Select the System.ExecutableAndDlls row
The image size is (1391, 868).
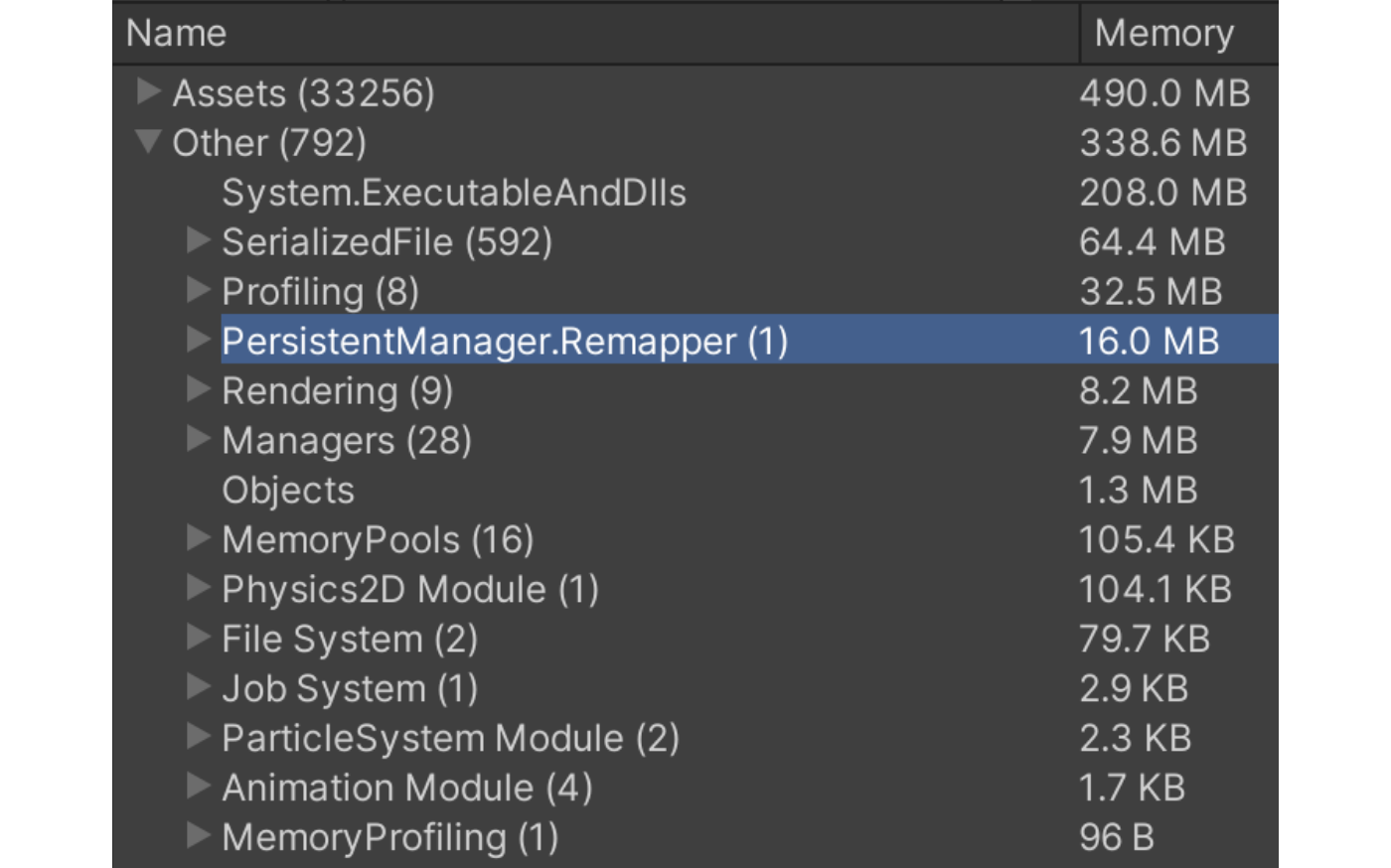point(453,193)
